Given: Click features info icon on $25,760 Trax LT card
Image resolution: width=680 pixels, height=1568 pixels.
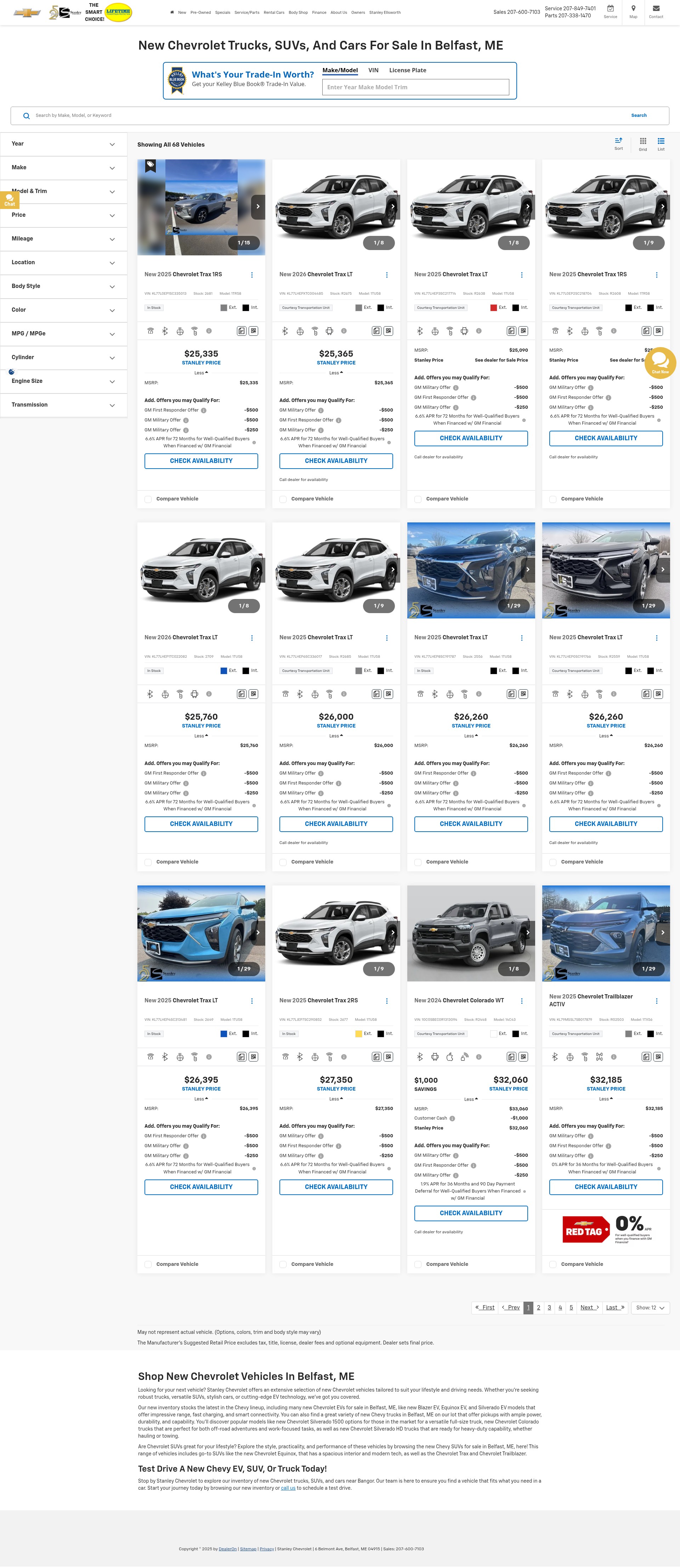Looking at the screenshot, I should click(209, 694).
